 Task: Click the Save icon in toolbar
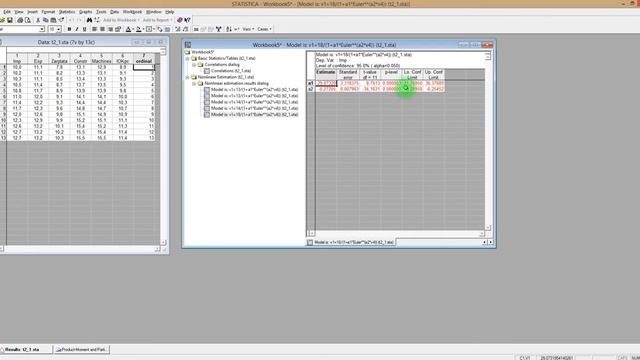tap(9, 20)
